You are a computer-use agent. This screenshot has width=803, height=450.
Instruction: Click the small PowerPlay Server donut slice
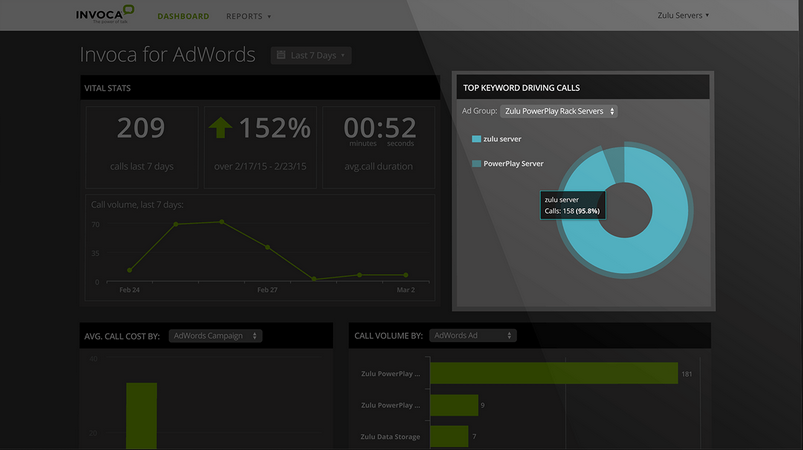point(616,164)
